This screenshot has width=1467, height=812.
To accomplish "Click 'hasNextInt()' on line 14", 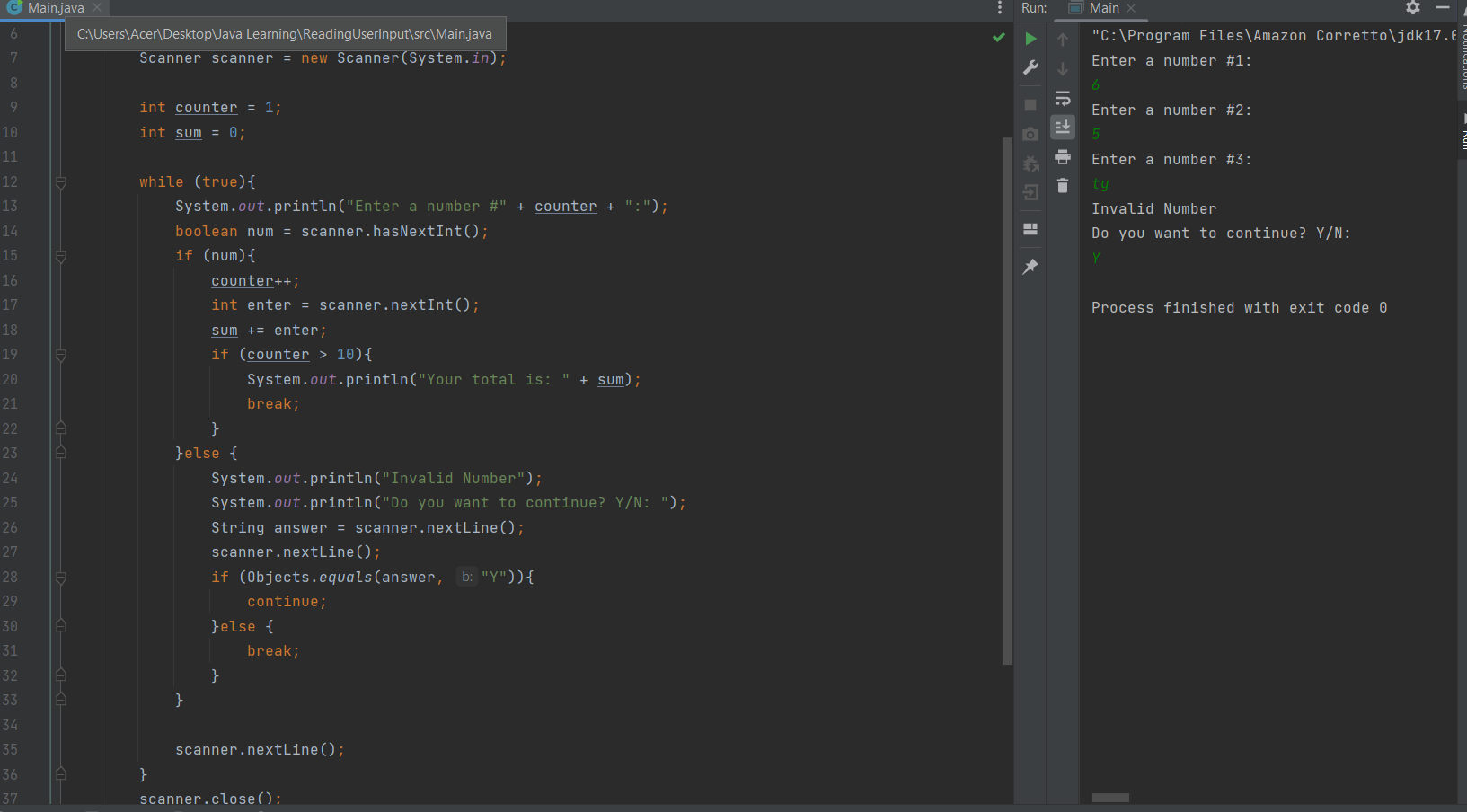I will point(427,231).
